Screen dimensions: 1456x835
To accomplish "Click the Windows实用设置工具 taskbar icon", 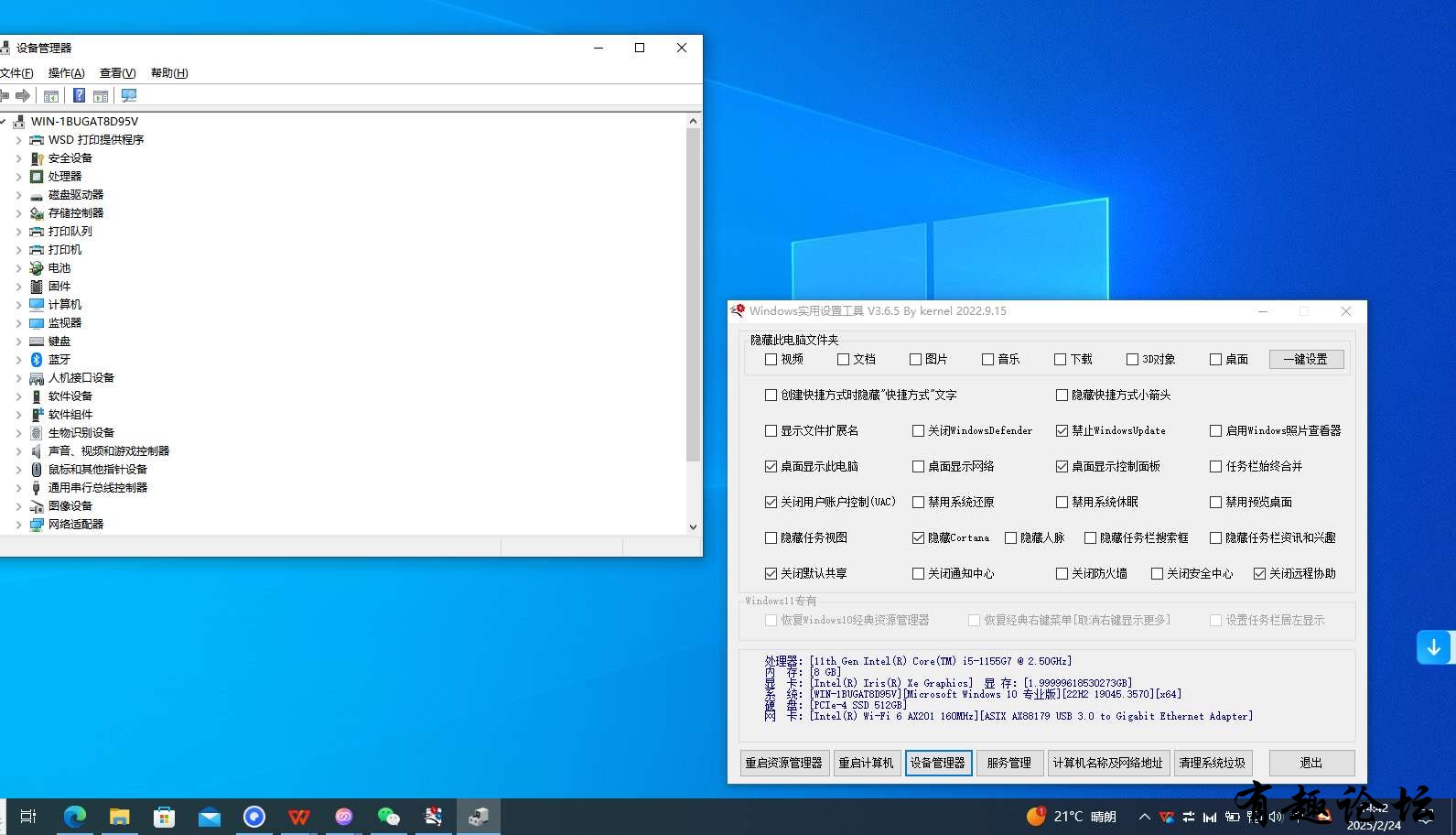I will pos(433,816).
